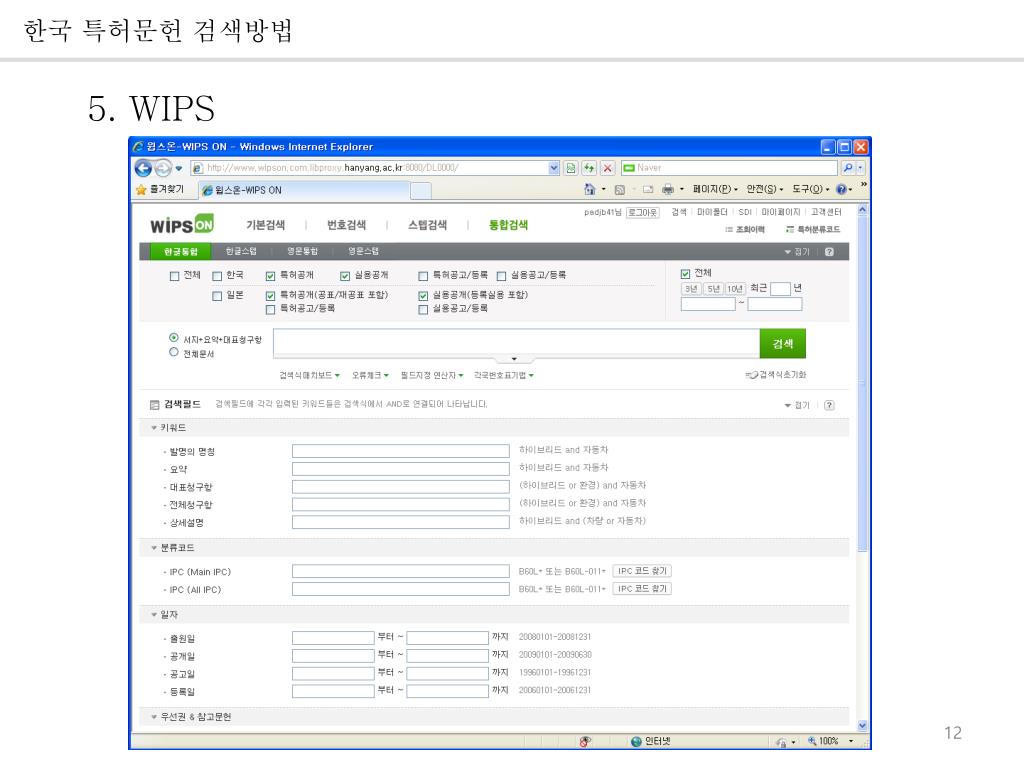The height and width of the screenshot is (768, 1024).
Task: Click the help icon in the gray tab bar
Action: [x=829, y=251]
